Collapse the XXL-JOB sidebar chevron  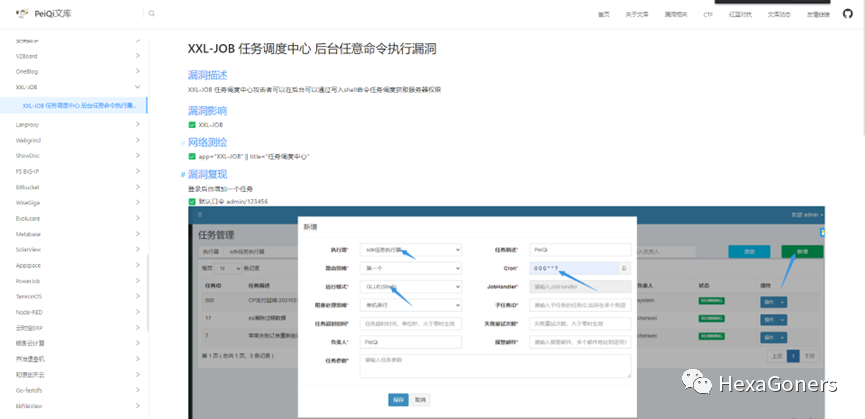tap(137, 87)
